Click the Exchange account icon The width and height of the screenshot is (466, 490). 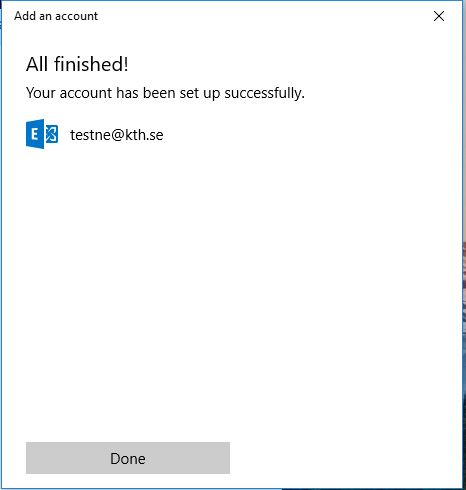point(42,134)
